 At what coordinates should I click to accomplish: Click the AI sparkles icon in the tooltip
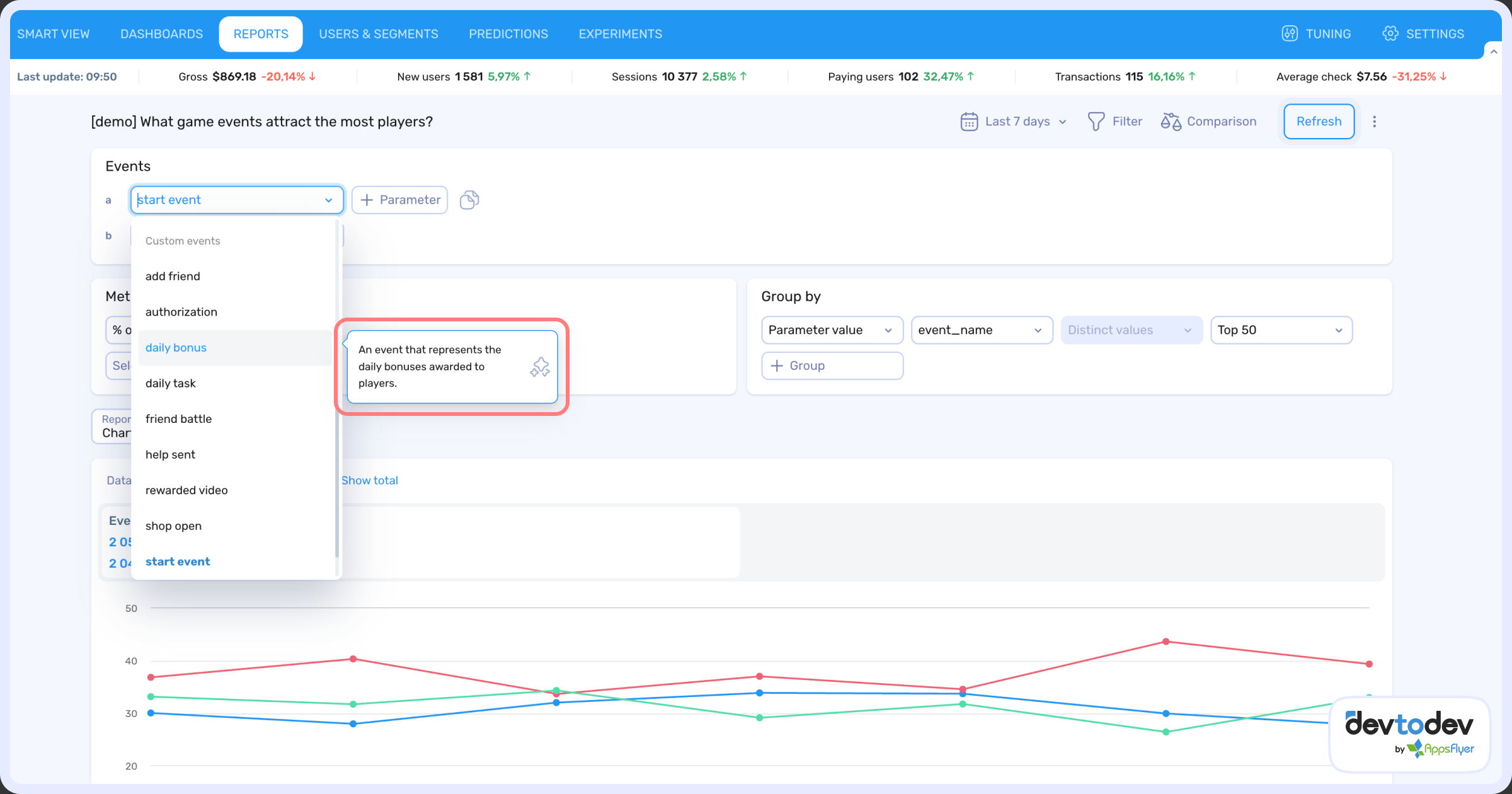(x=539, y=367)
